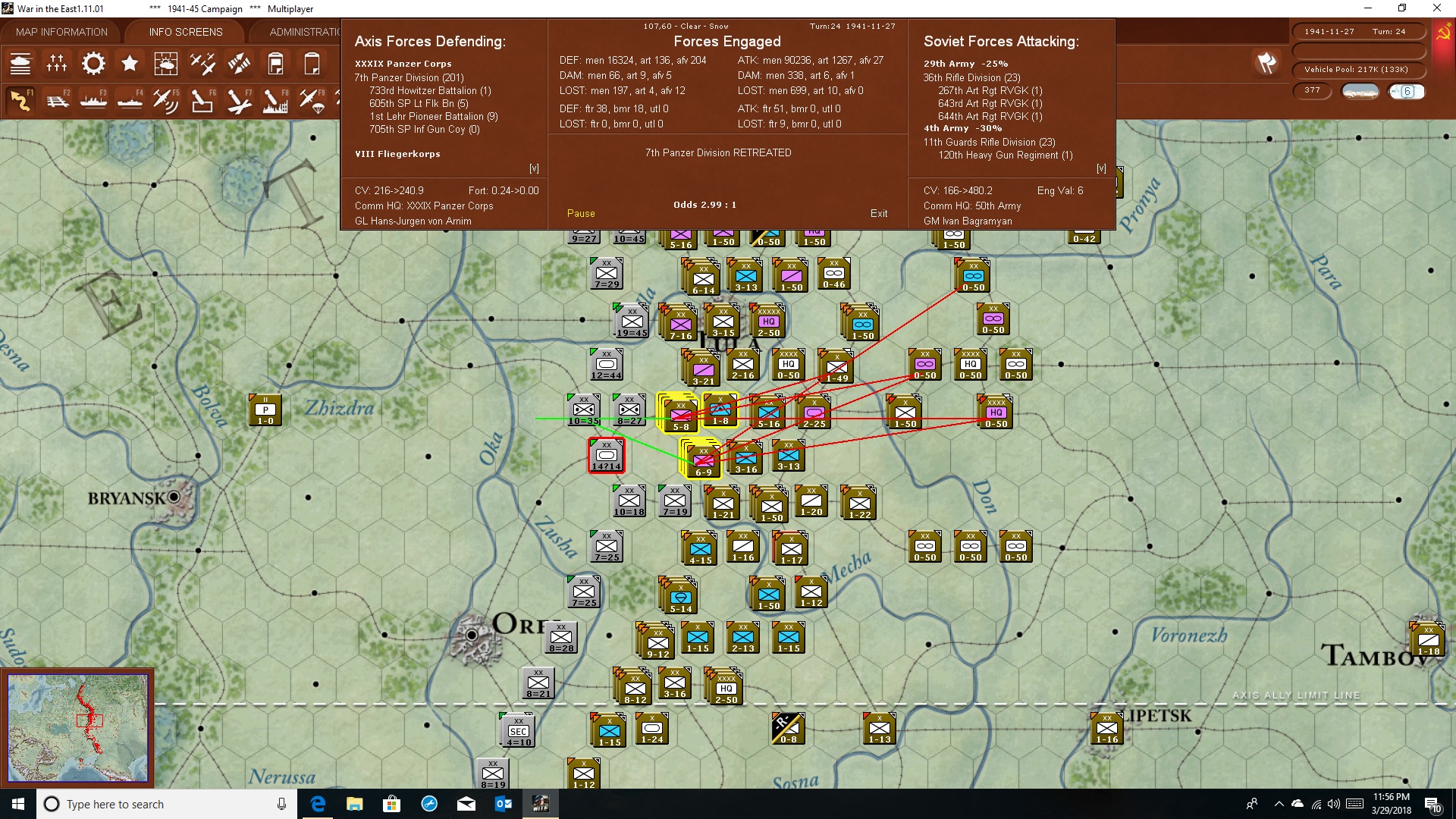The height and width of the screenshot is (819, 1456).
Task: Open Outlook from taskbar
Action: click(503, 804)
